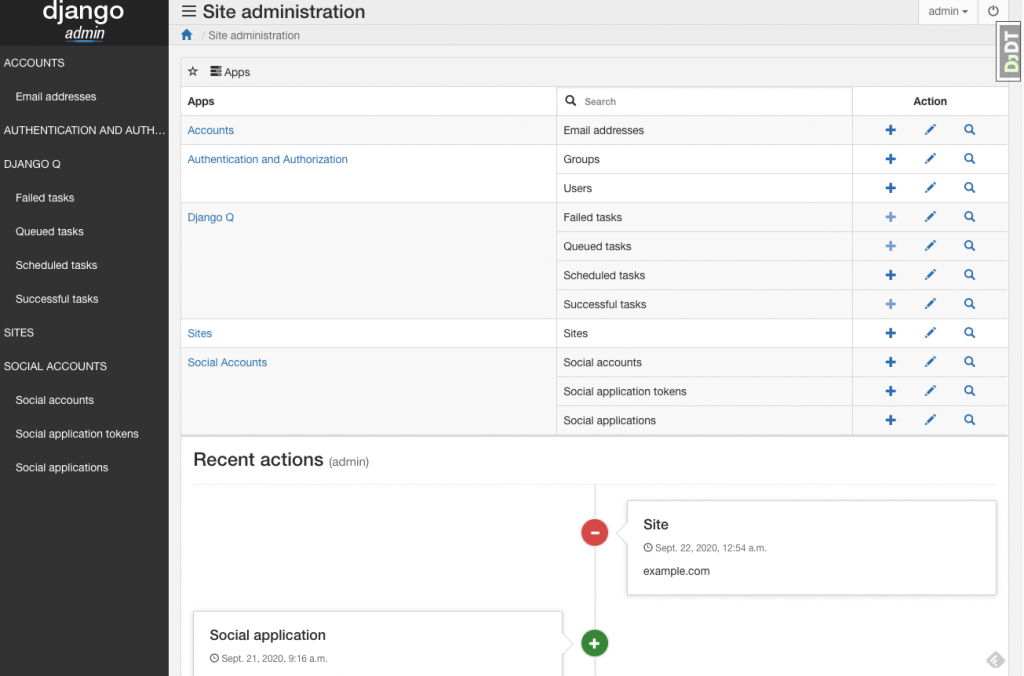Image resolution: width=1024 pixels, height=676 pixels.
Task: Open Authentication and Authorization app link
Action: pyautogui.click(x=267, y=159)
